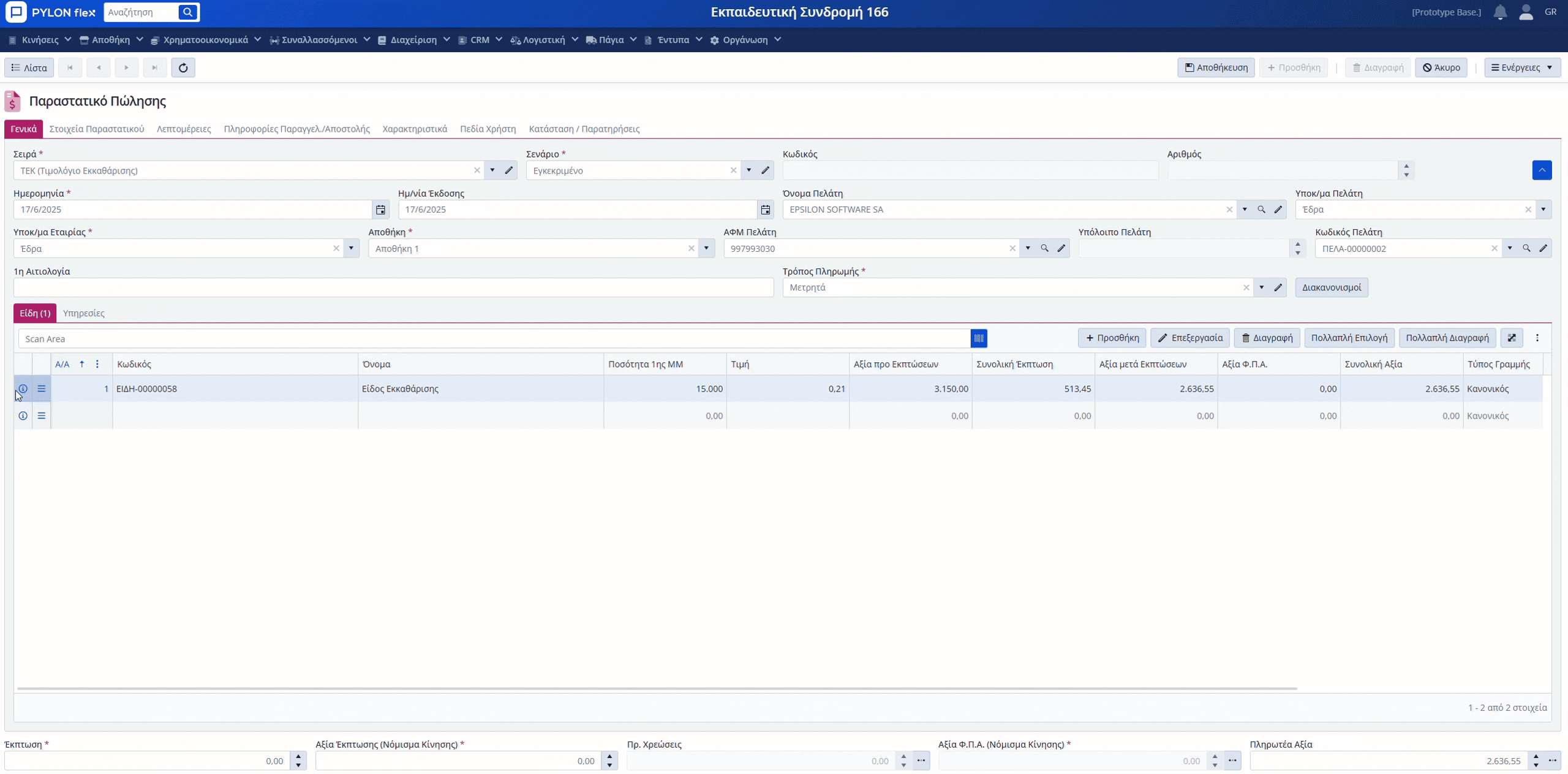Increase Αριθμός with up stepper

pyautogui.click(x=1406, y=166)
